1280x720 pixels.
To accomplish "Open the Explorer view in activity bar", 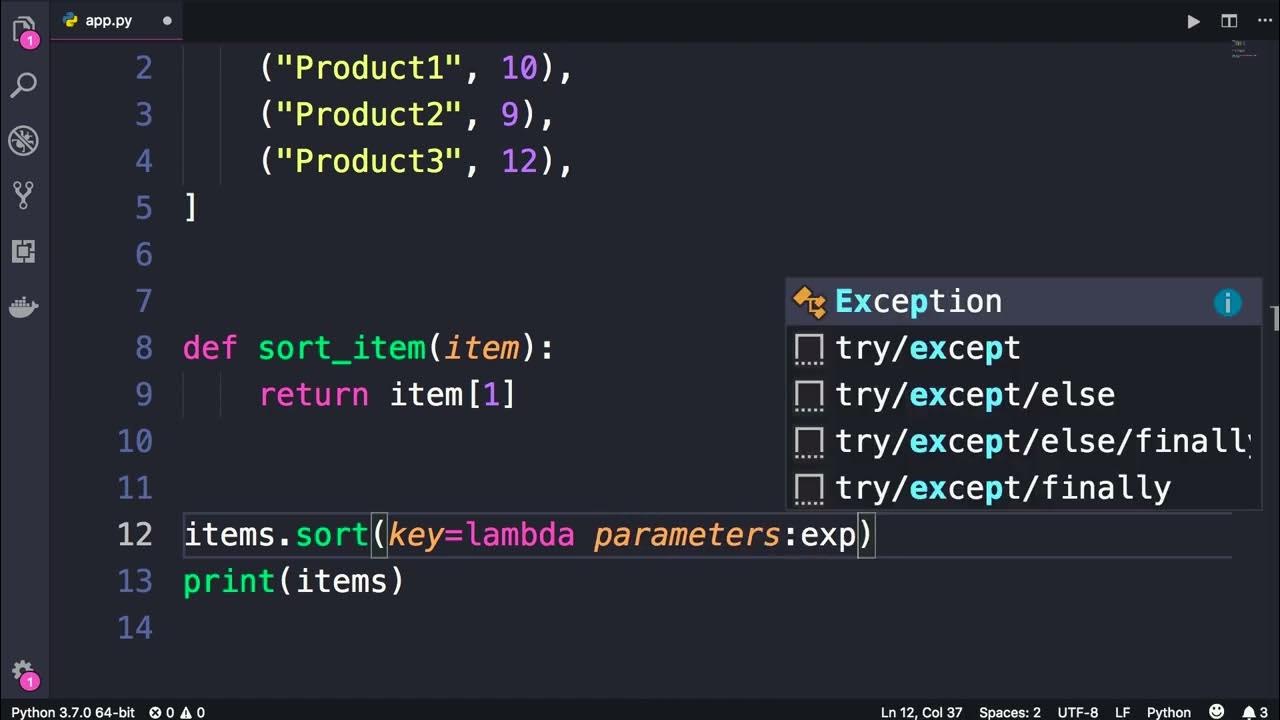I will [x=23, y=31].
